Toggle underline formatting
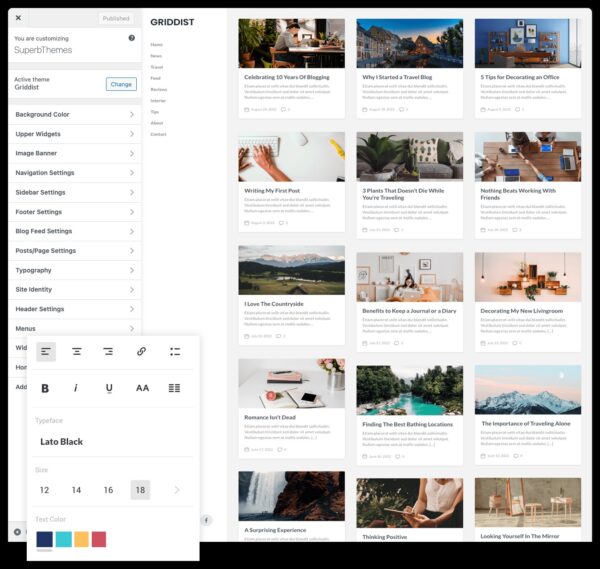Image resolution: width=600 pixels, height=569 pixels. [x=109, y=388]
